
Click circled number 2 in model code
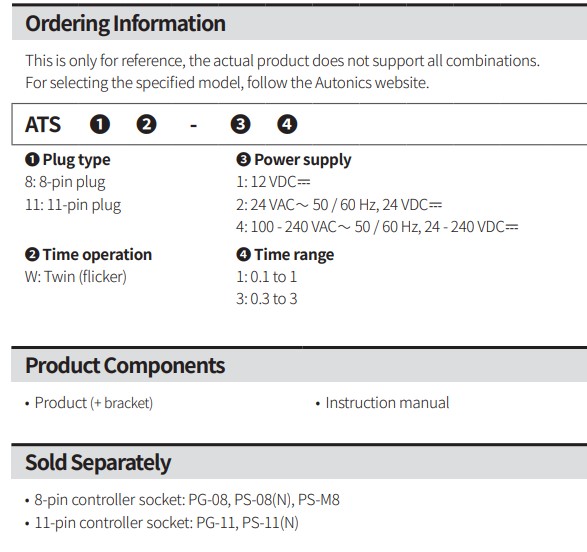[146, 124]
